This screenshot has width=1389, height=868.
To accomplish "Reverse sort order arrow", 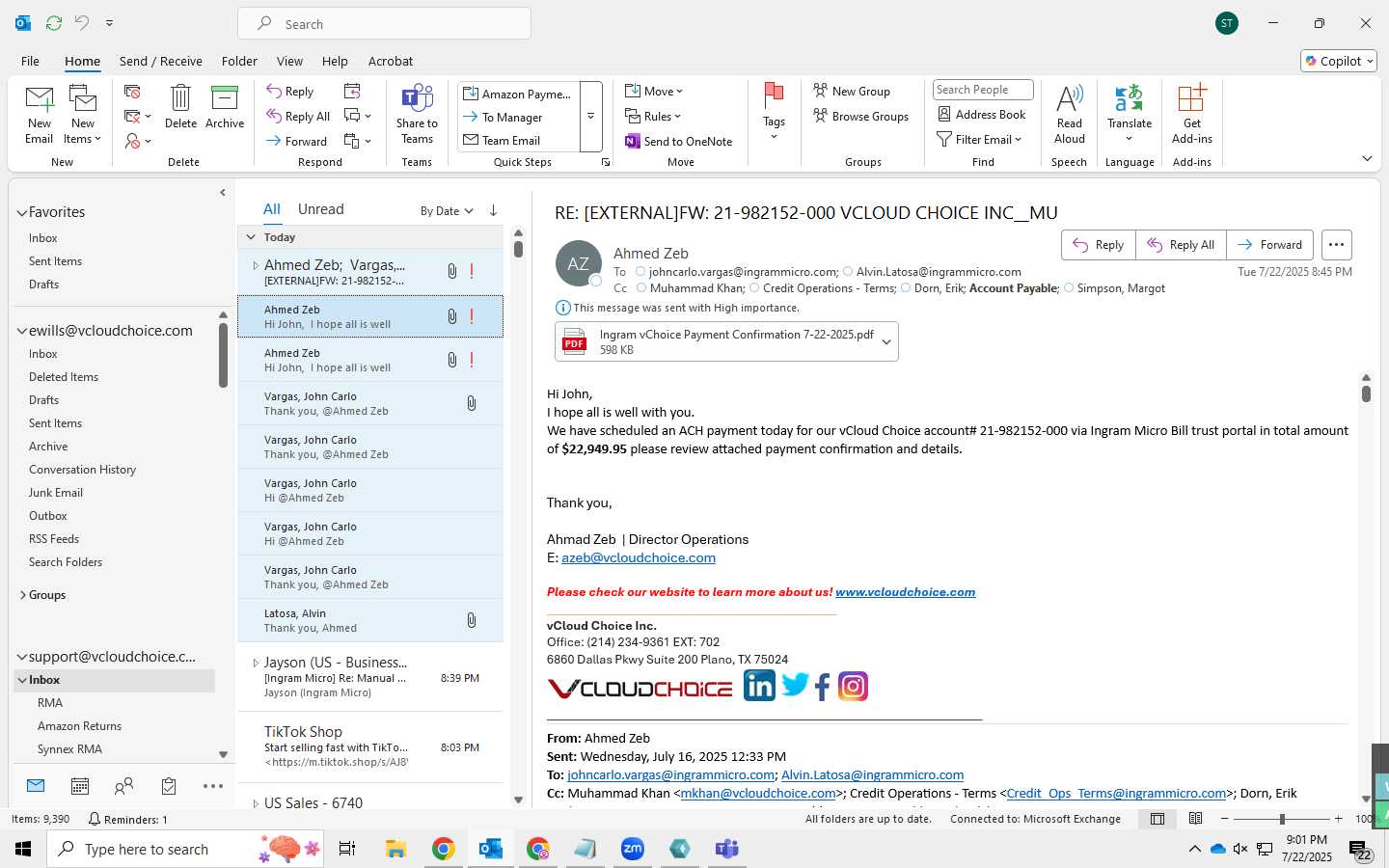I will (x=493, y=210).
